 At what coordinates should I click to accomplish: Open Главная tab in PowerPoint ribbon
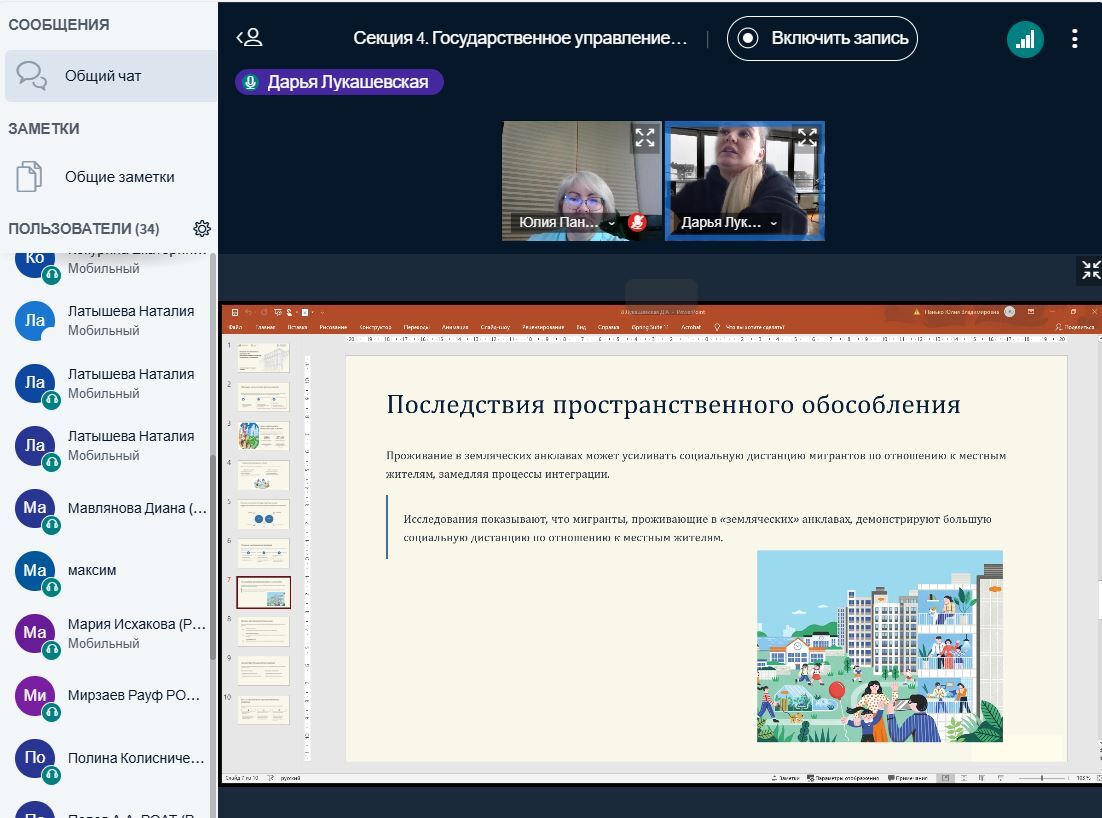coord(266,327)
